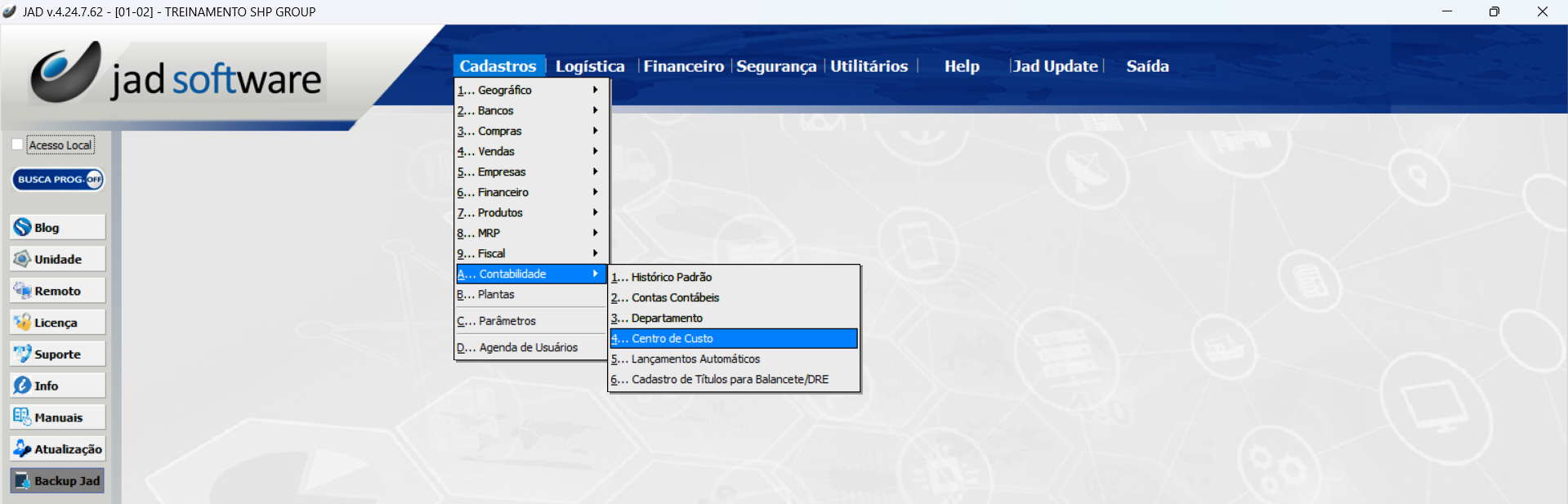
Task: Open the Logística top menu
Action: 589,66
